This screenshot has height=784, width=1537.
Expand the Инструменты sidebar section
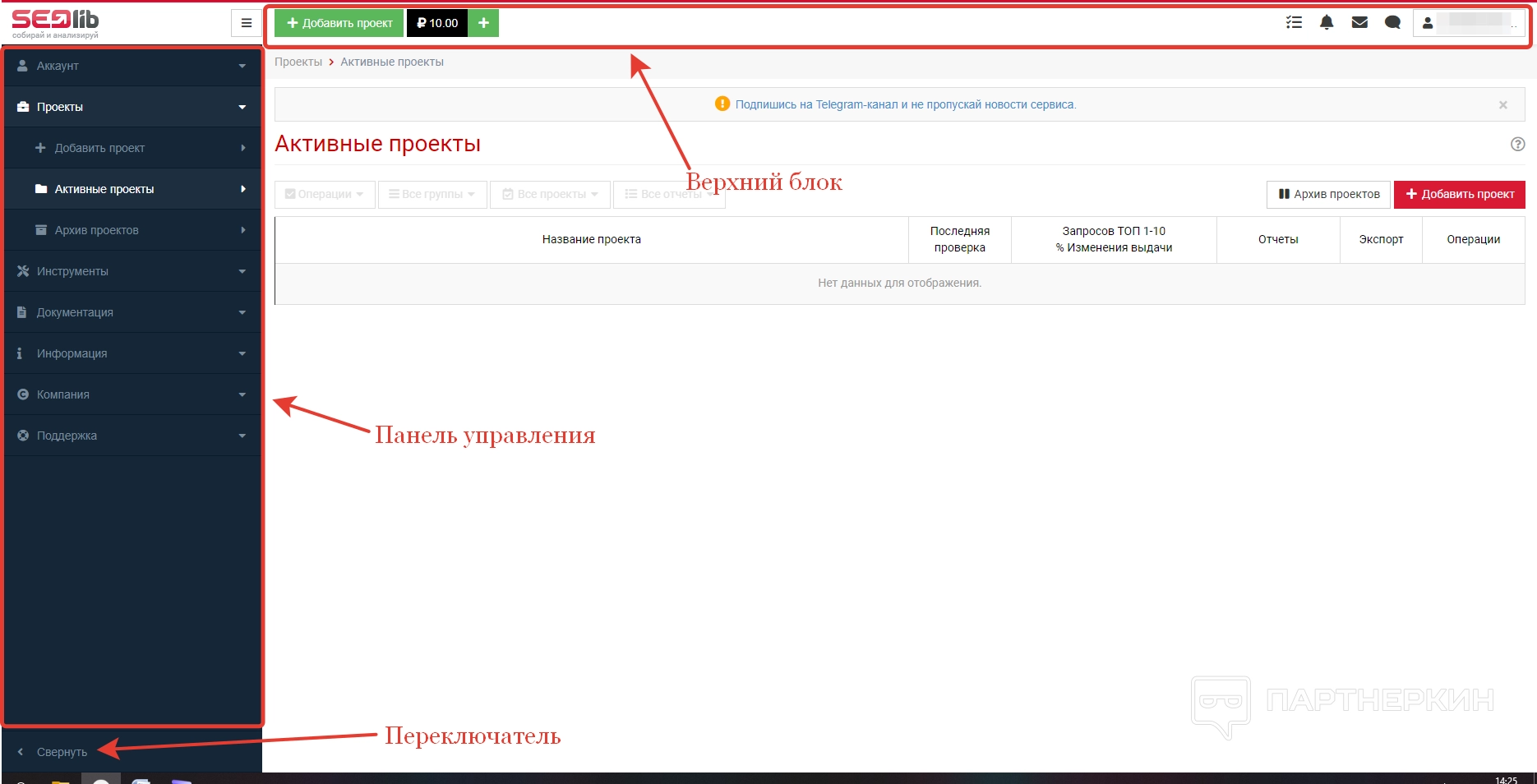pyautogui.click(x=132, y=271)
